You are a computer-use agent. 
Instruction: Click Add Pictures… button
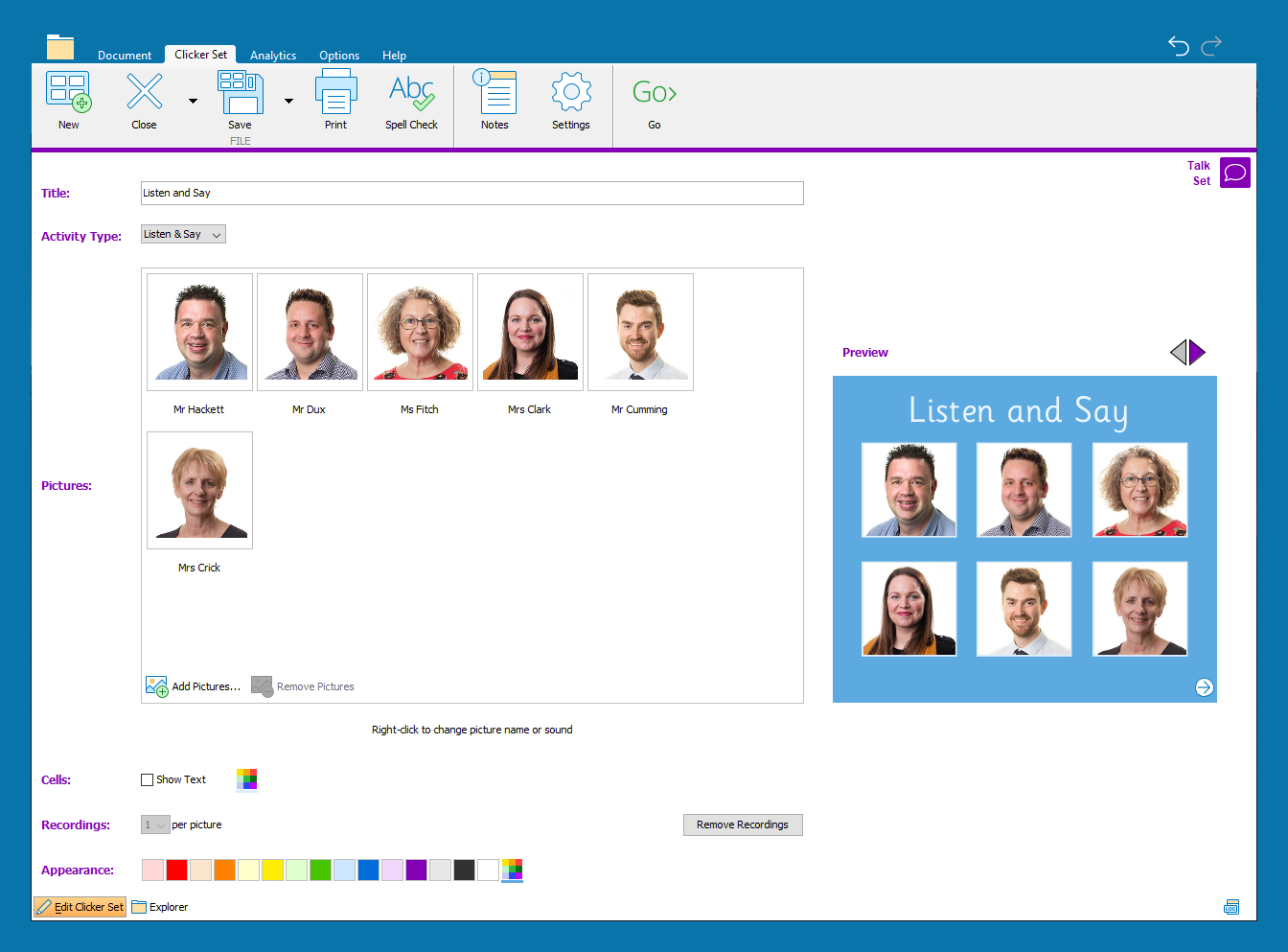click(193, 686)
